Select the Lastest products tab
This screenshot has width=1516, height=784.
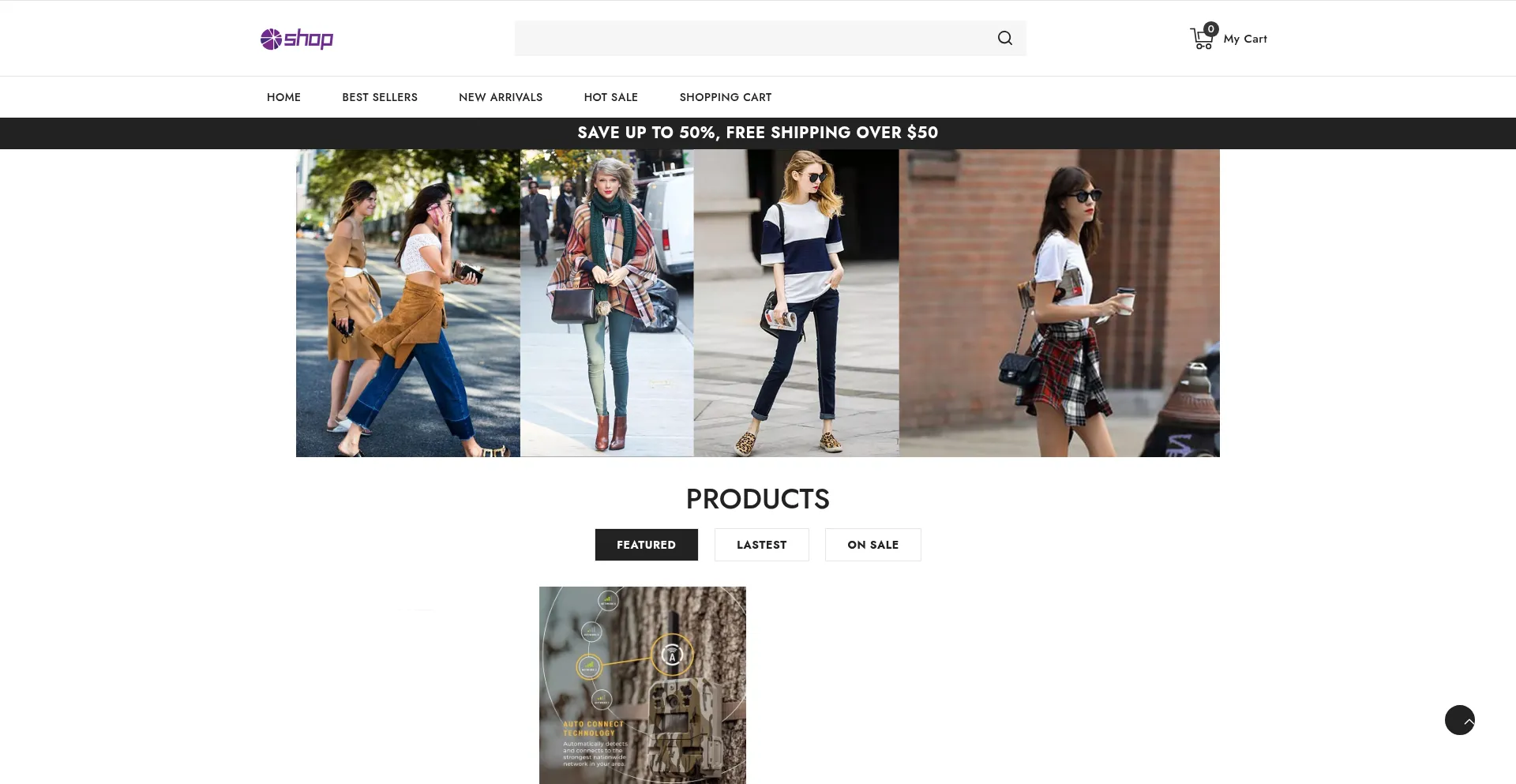click(761, 545)
